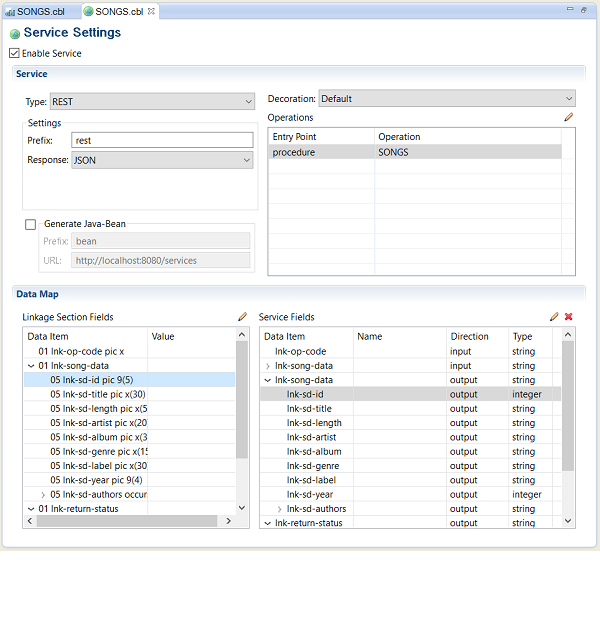
Task: Click the Operations edit pencil icon
Action: pyautogui.click(x=568, y=118)
